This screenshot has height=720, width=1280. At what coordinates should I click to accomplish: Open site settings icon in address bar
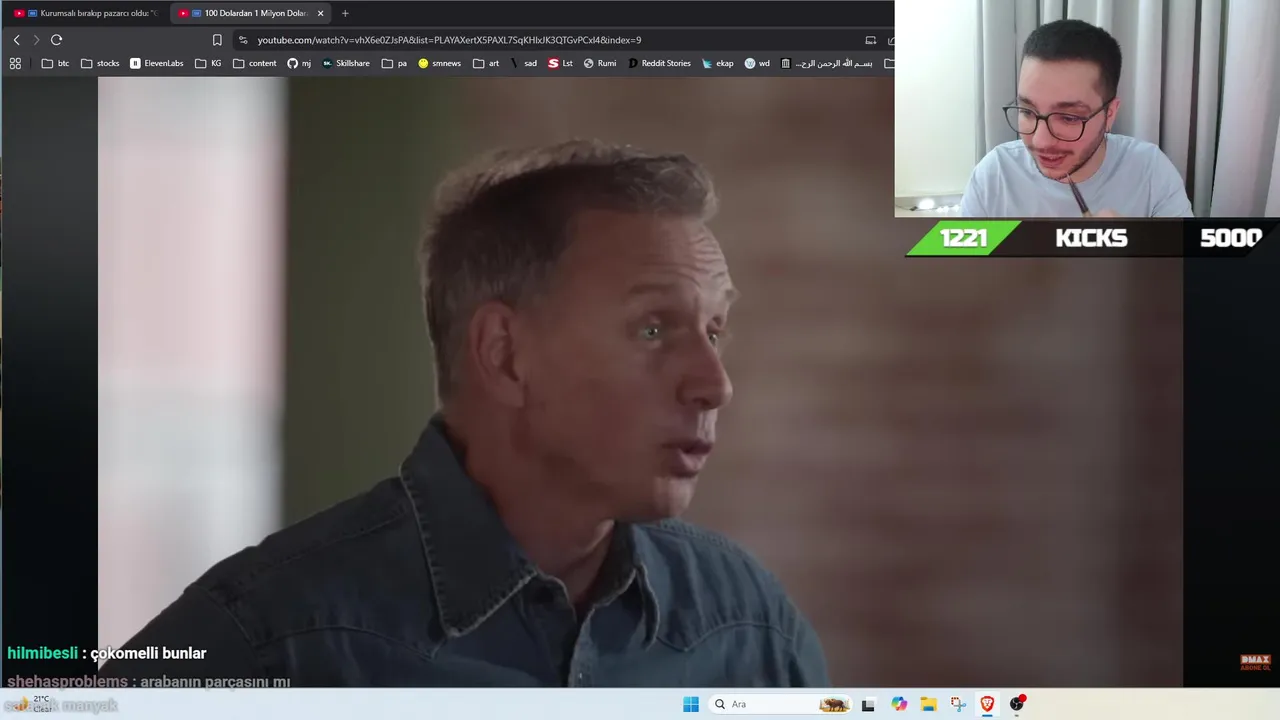(243, 40)
